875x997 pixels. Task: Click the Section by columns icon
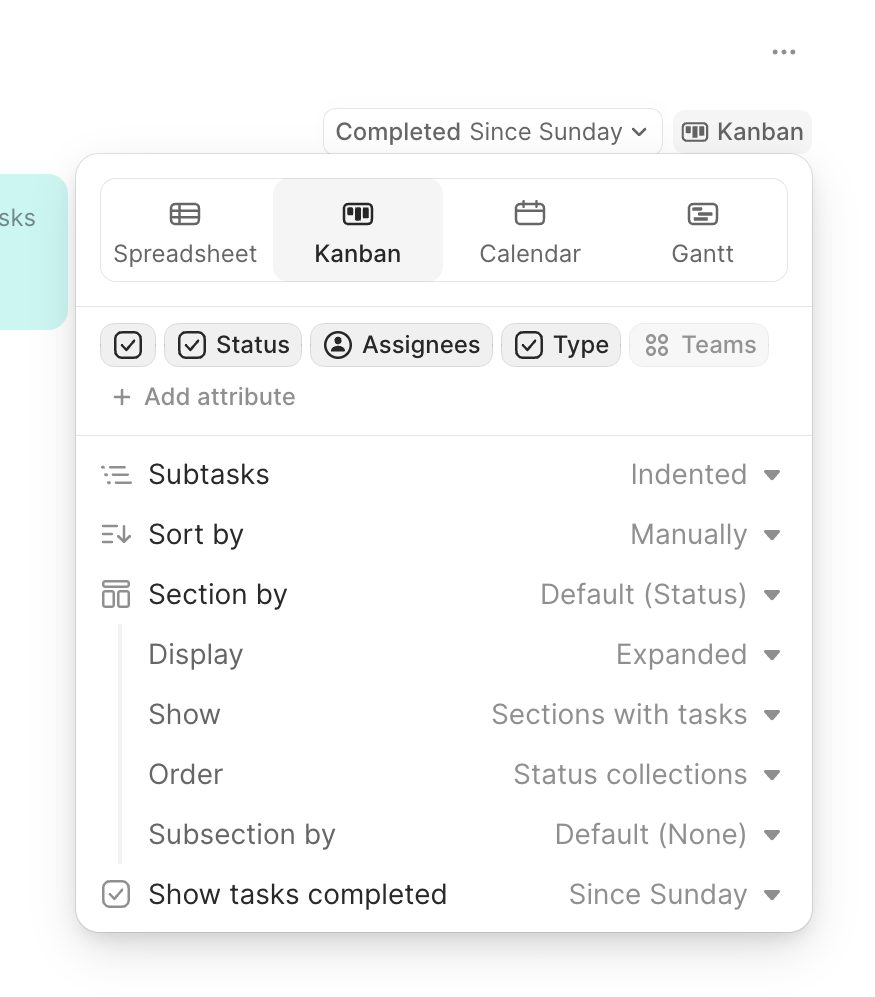117,594
